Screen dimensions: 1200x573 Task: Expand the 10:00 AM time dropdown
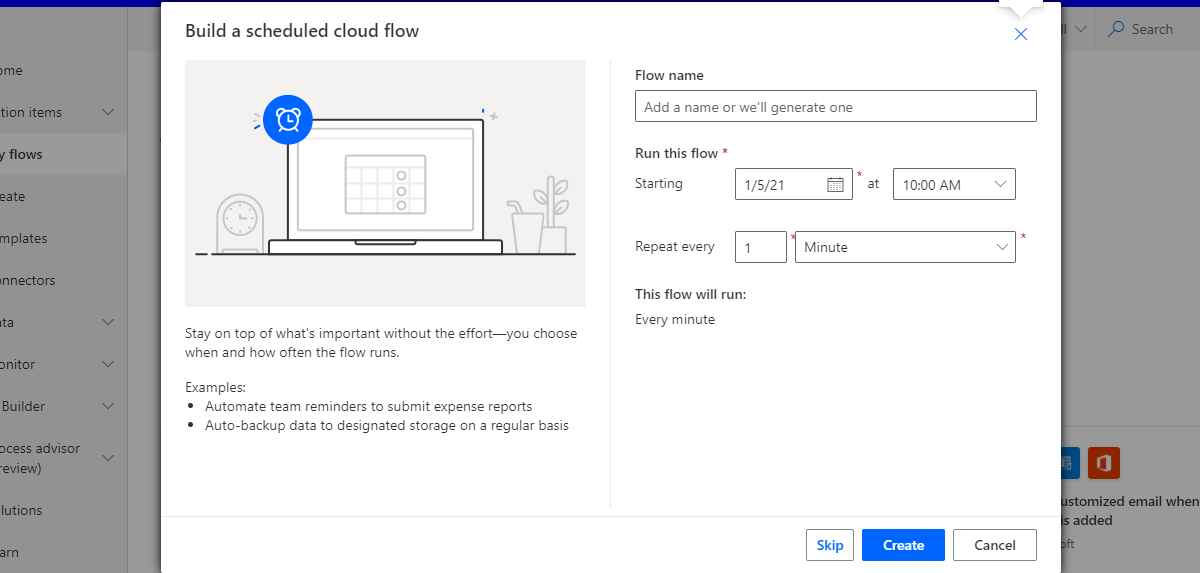tap(1000, 184)
